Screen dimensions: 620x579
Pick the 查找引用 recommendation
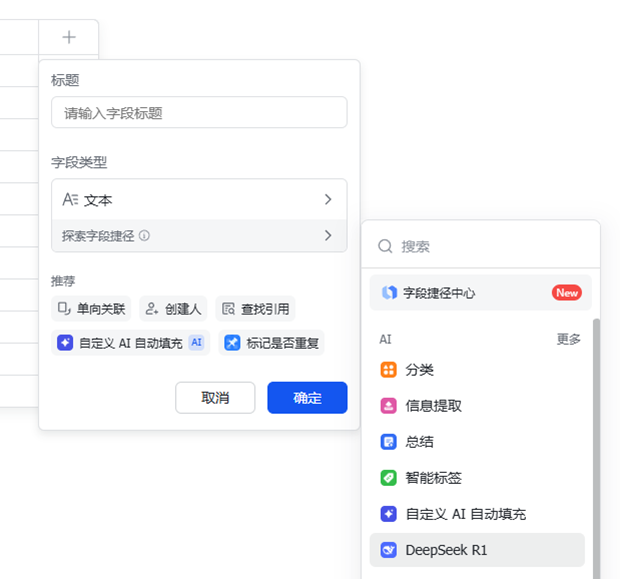click(256, 309)
